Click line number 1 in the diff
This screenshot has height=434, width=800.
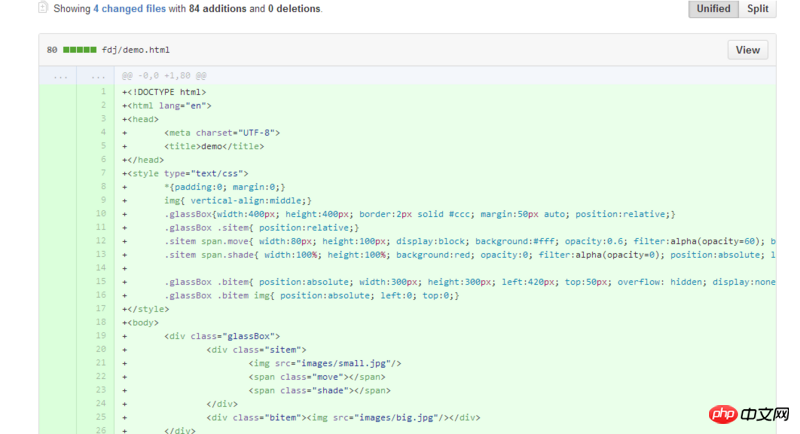104,91
